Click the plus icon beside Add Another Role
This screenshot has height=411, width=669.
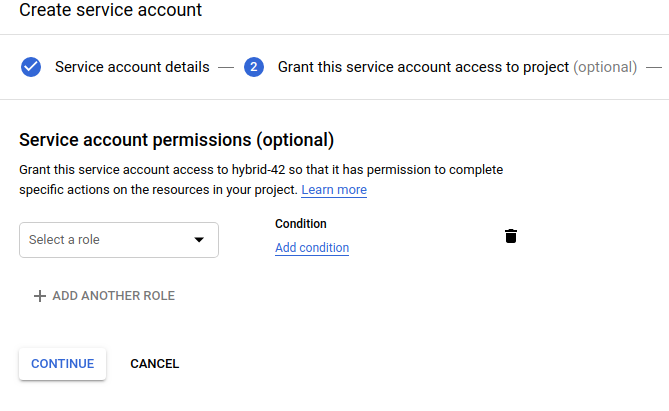point(40,296)
